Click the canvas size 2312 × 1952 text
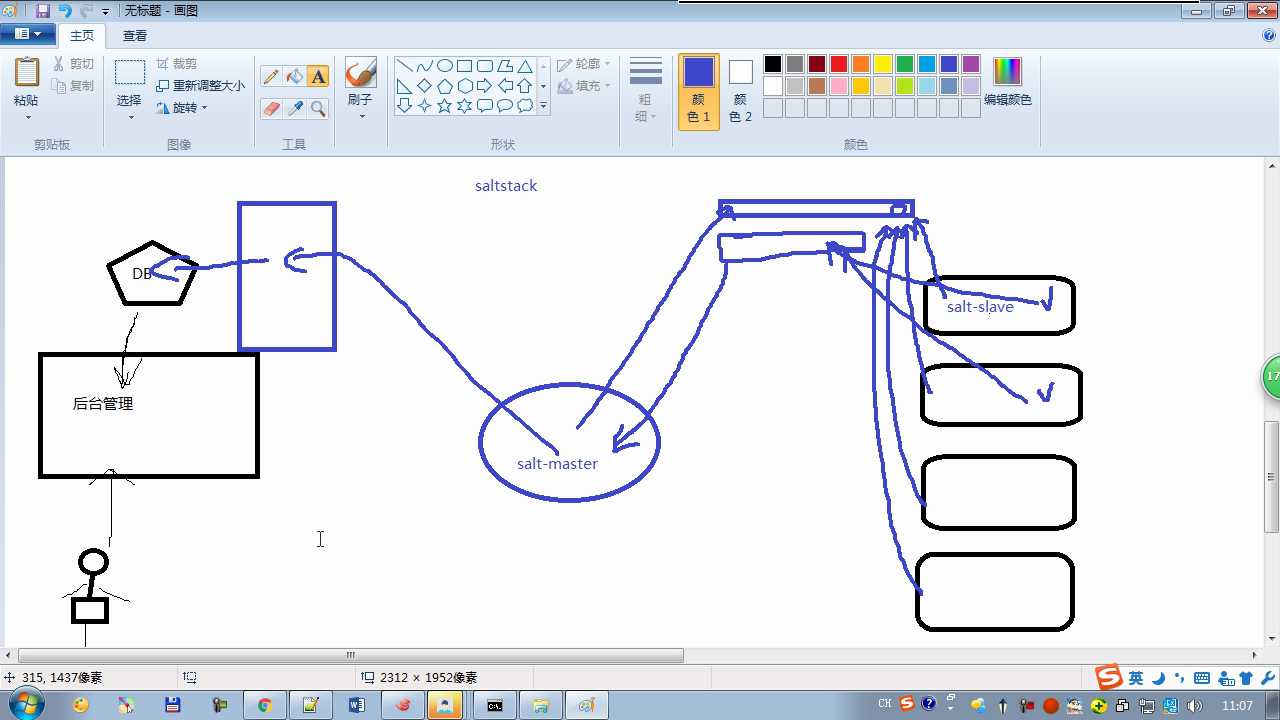The height and width of the screenshot is (720, 1280). pyautogui.click(x=428, y=677)
